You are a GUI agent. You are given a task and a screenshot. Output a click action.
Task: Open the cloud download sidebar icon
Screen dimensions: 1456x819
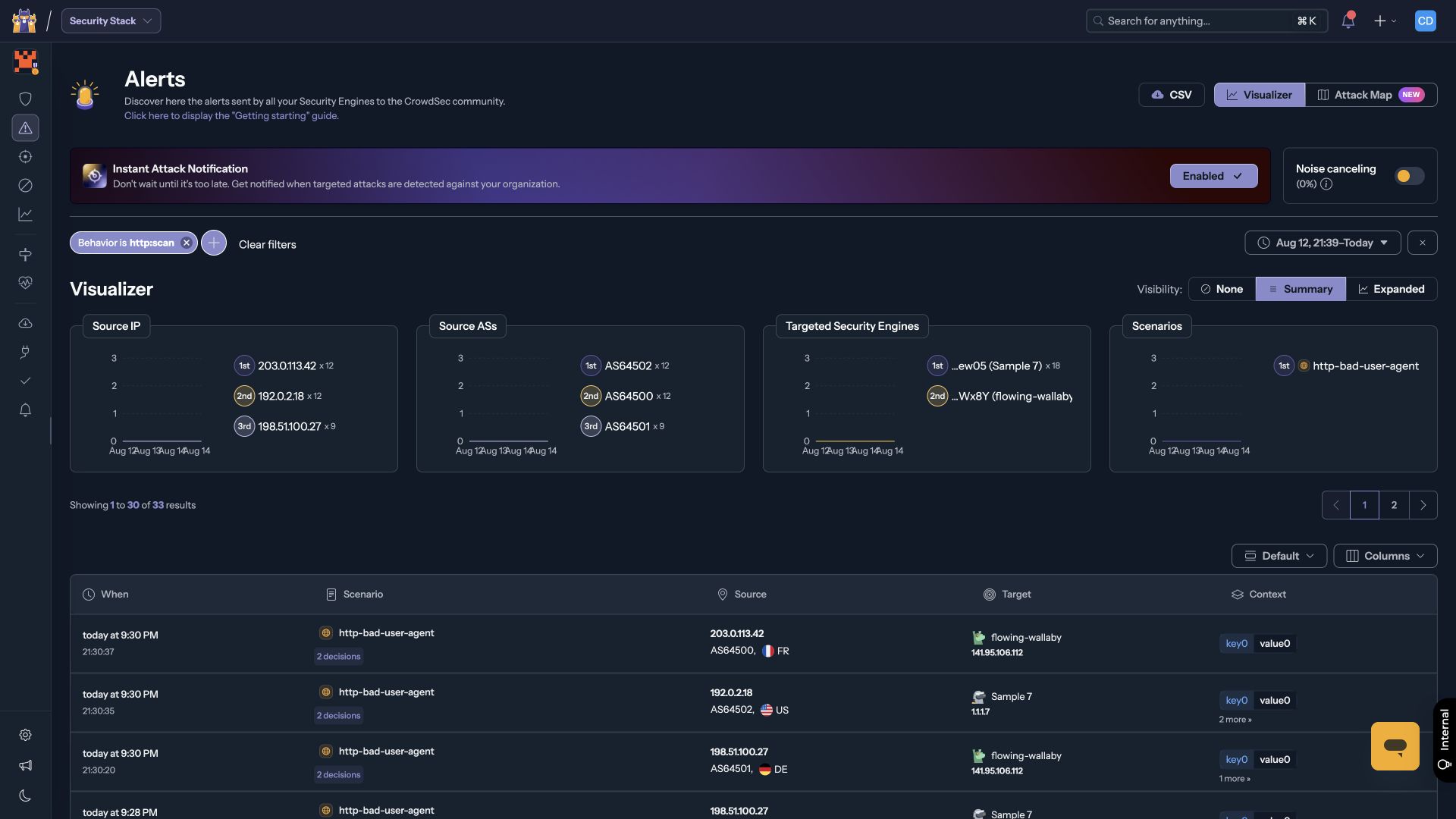click(x=25, y=323)
